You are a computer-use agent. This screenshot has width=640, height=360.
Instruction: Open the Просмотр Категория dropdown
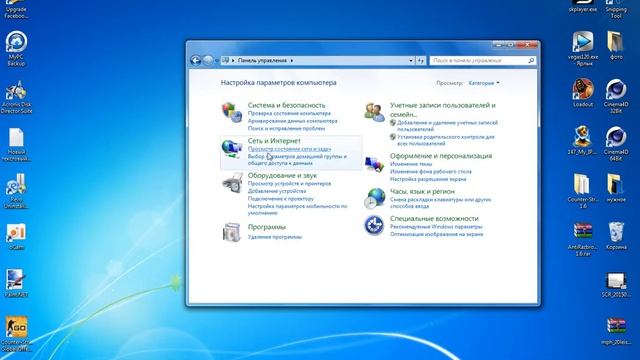click(x=484, y=83)
